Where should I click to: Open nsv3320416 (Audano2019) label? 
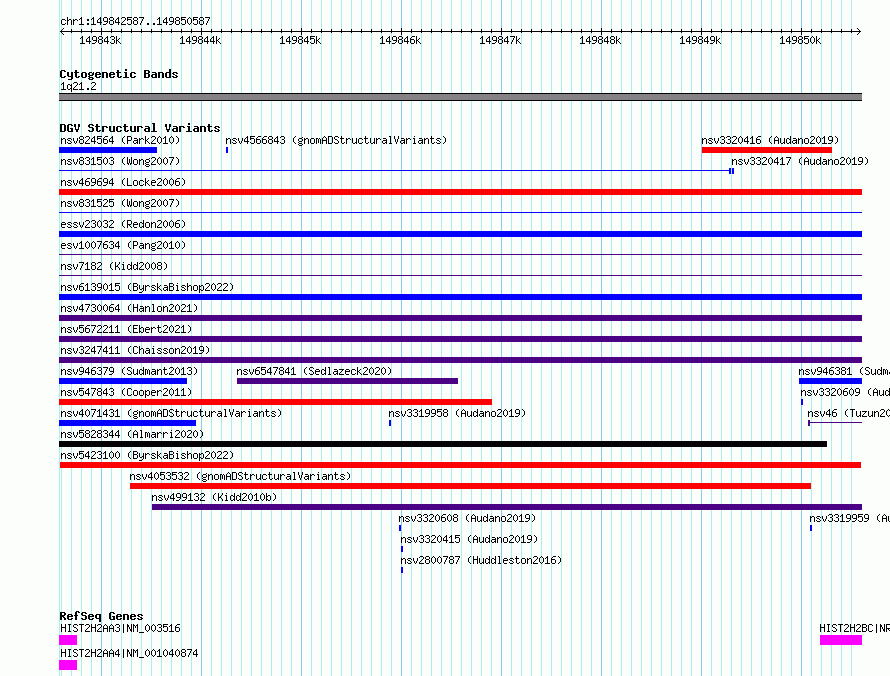[770, 140]
